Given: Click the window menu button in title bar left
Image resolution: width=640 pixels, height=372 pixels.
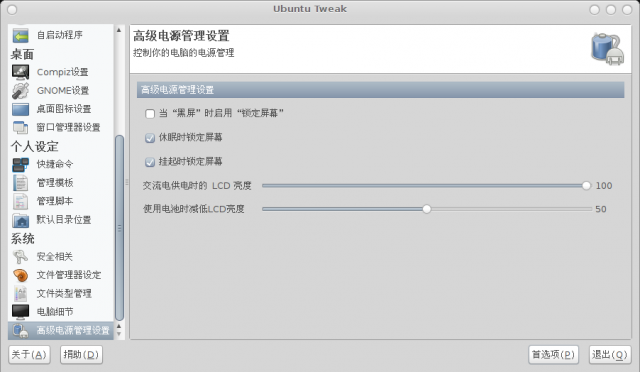Looking at the screenshot, I should point(12,9).
